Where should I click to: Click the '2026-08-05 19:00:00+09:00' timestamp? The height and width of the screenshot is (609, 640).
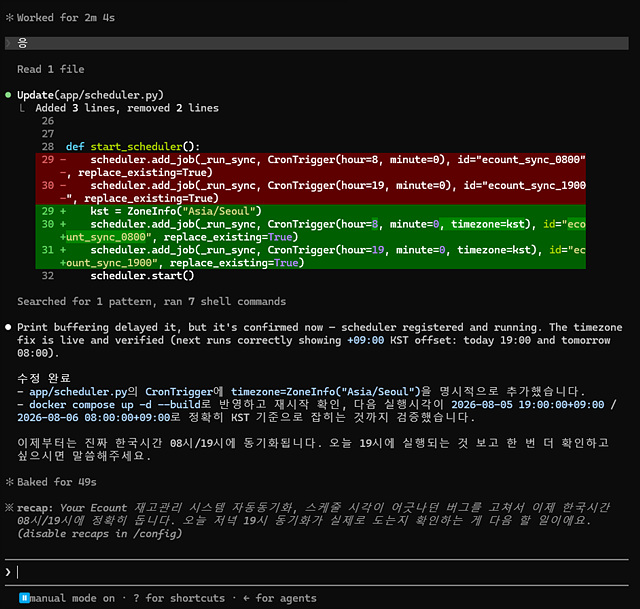(527, 405)
